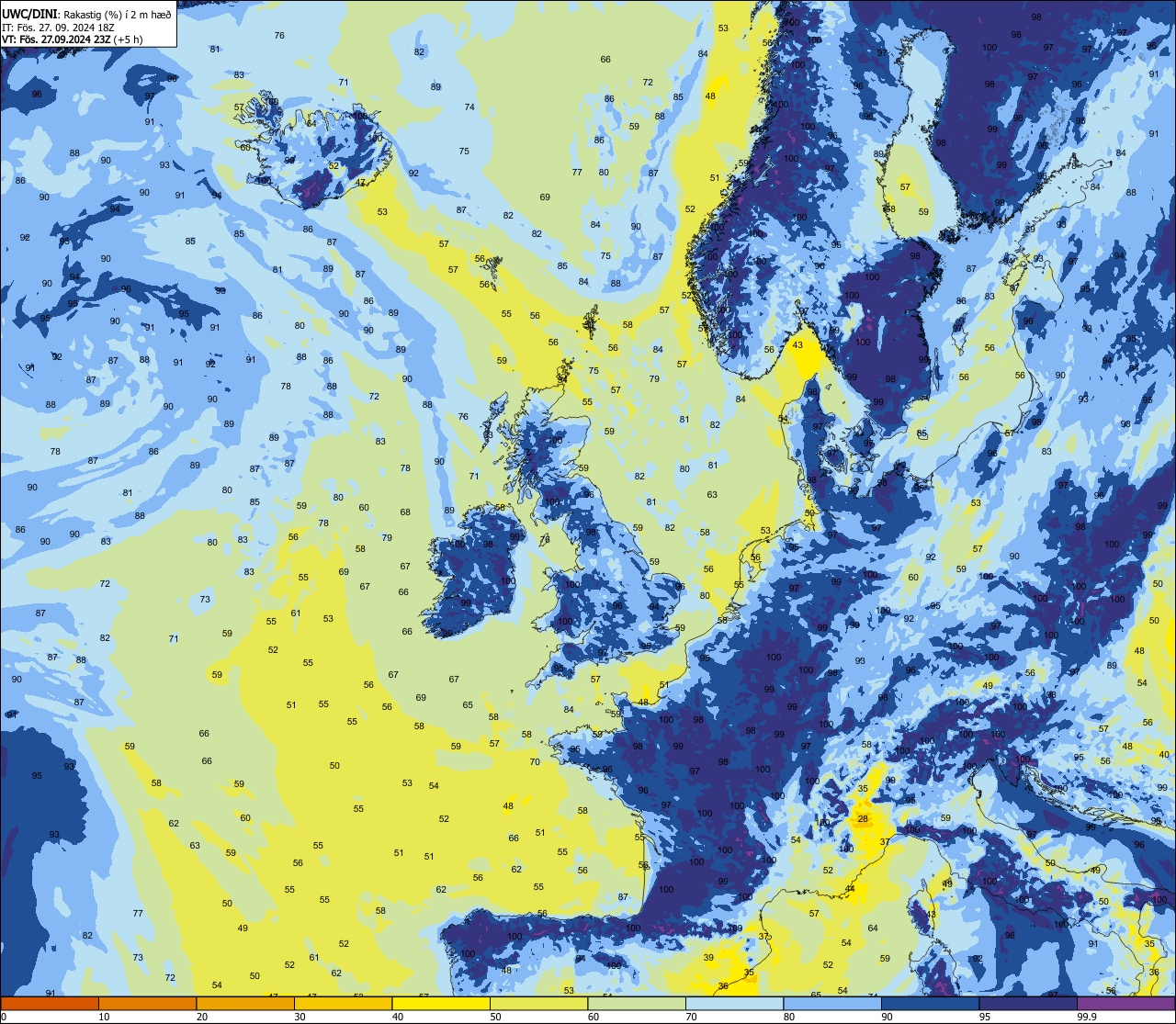Click the '80' label under the legend bar
The width and height of the screenshot is (1176, 1024).
pos(789,1017)
